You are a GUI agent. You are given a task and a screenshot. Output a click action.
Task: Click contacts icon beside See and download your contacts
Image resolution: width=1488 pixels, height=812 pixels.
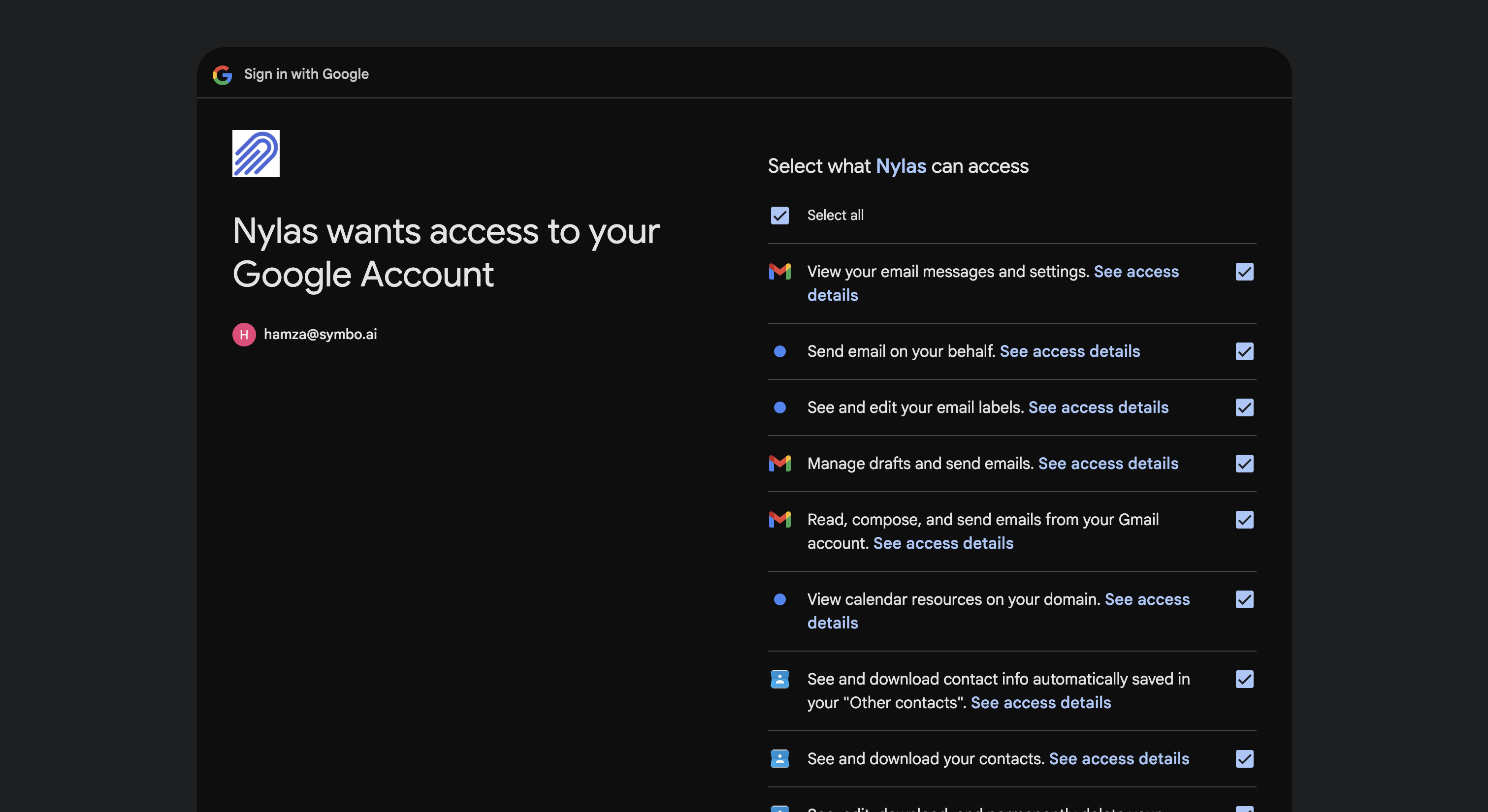pyautogui.click(x=780, y=759)
